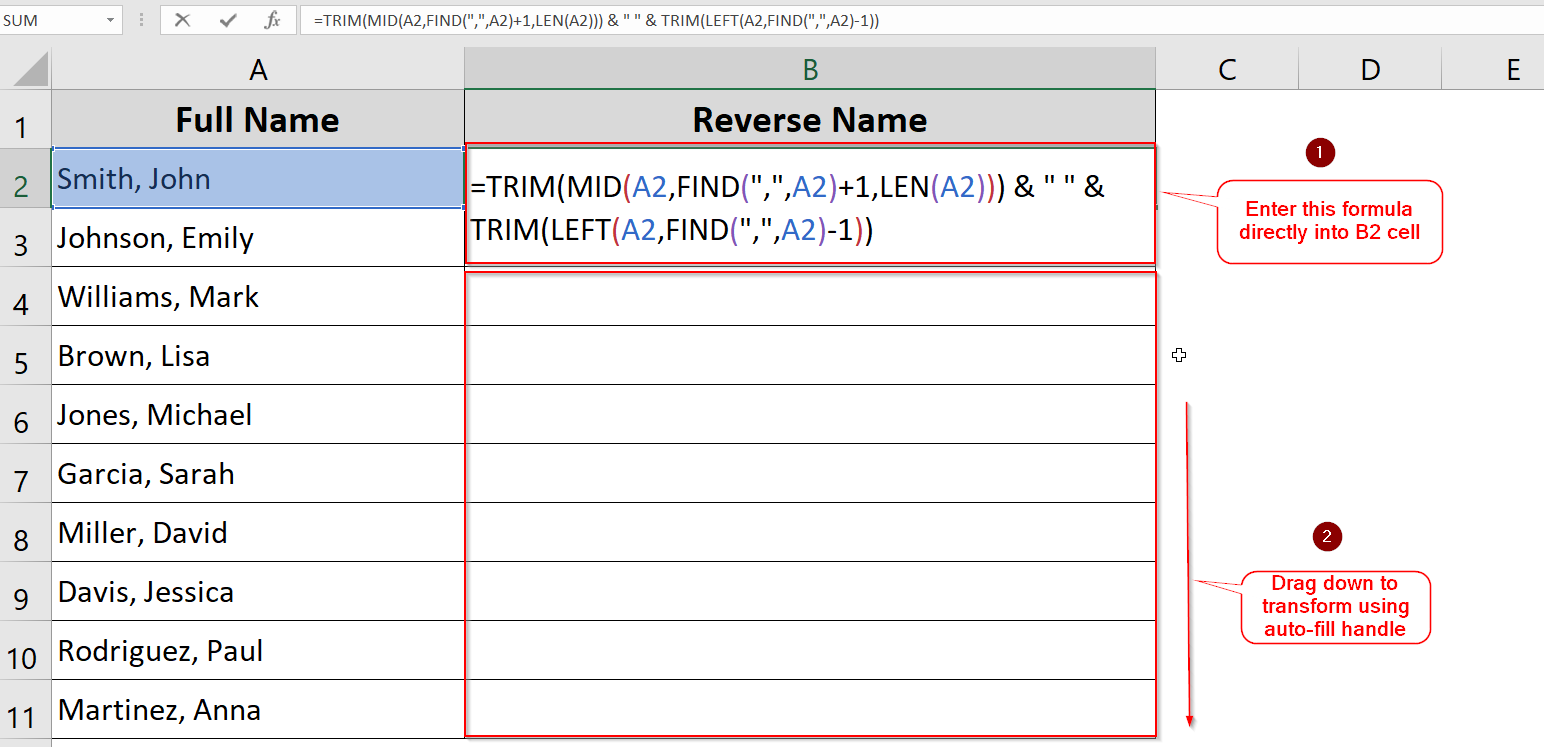Select the 'Davis, Jessica' cell
The width and height of the screenshot is (1544, 747).
pyautogui.click(x=258, y=591)
